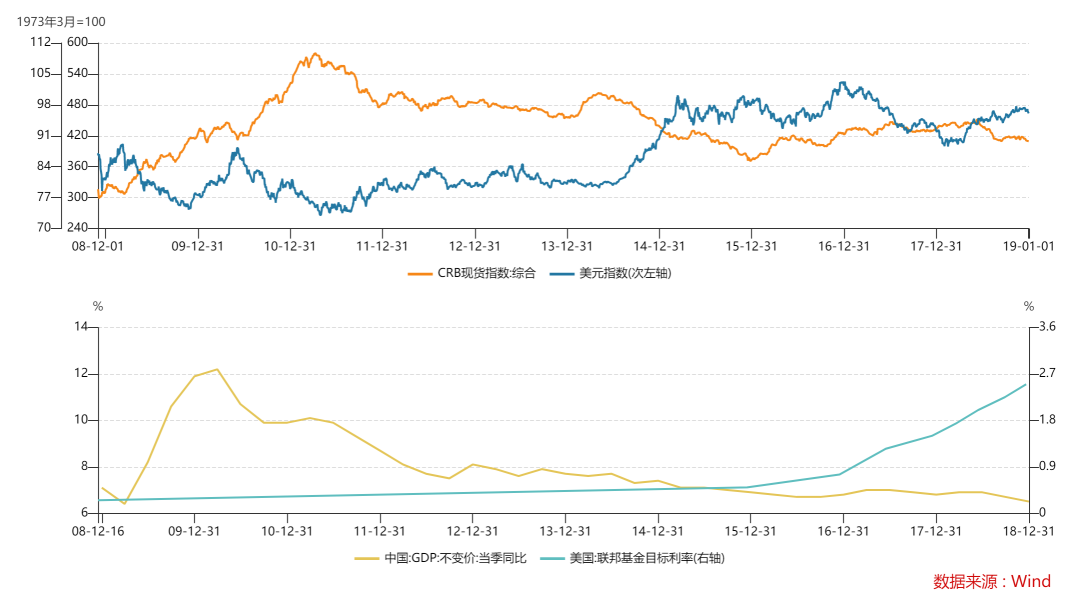Click the 08-12-16 label on bottom chart axis

pyautogui.click(x=101, y=531)
